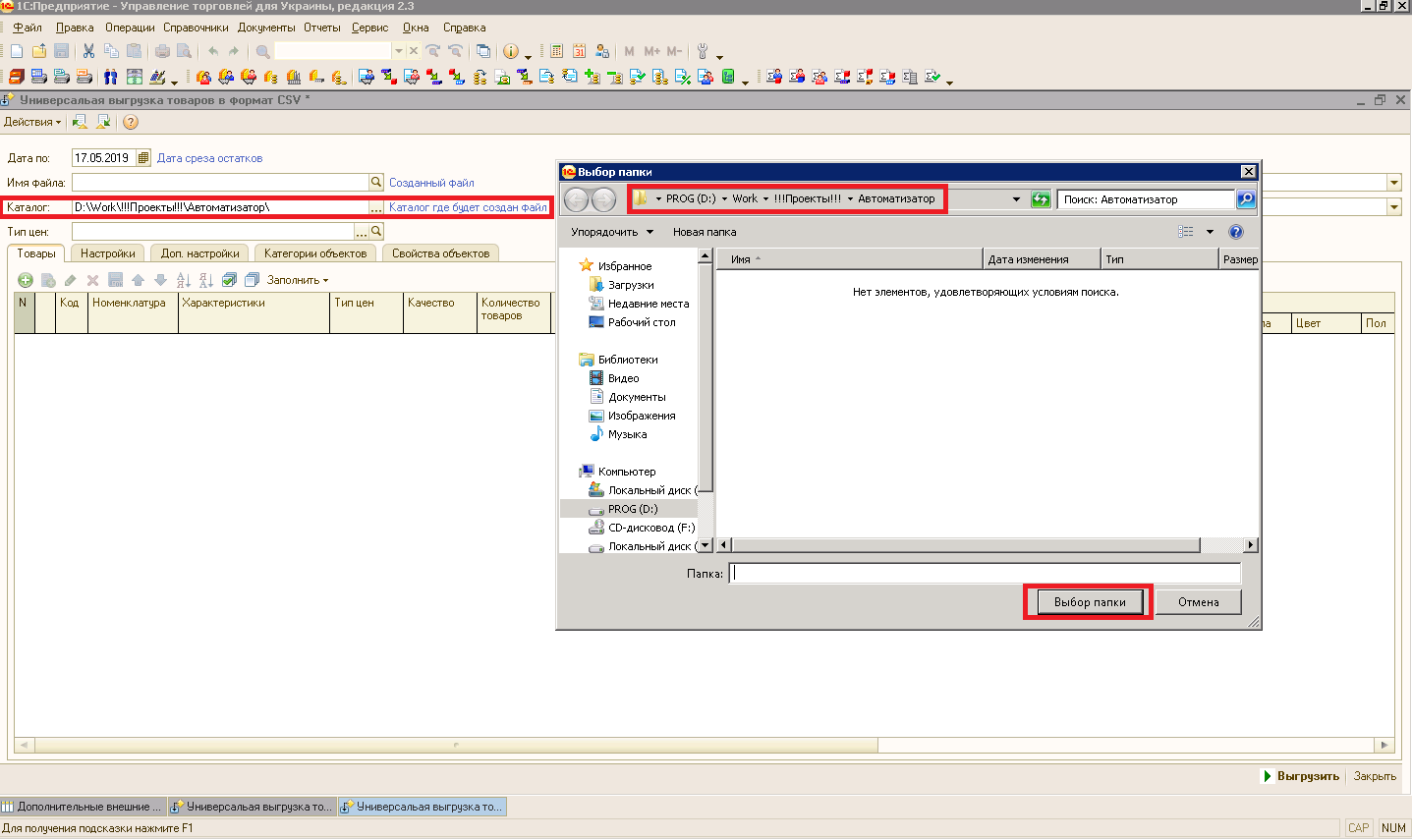Open the Сервис menu
This screenshot has width=1412, height=840.
[369, 28]
